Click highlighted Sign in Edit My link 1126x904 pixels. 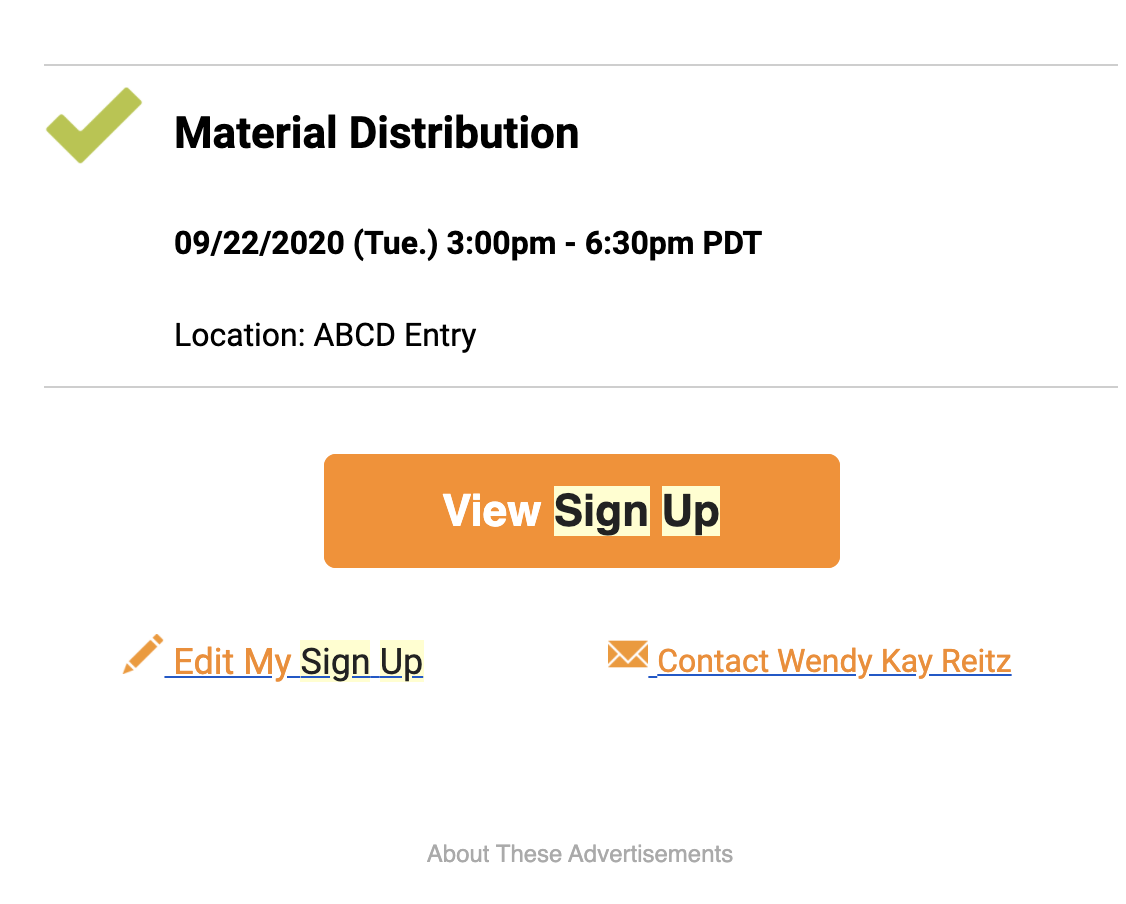(335, 661)
